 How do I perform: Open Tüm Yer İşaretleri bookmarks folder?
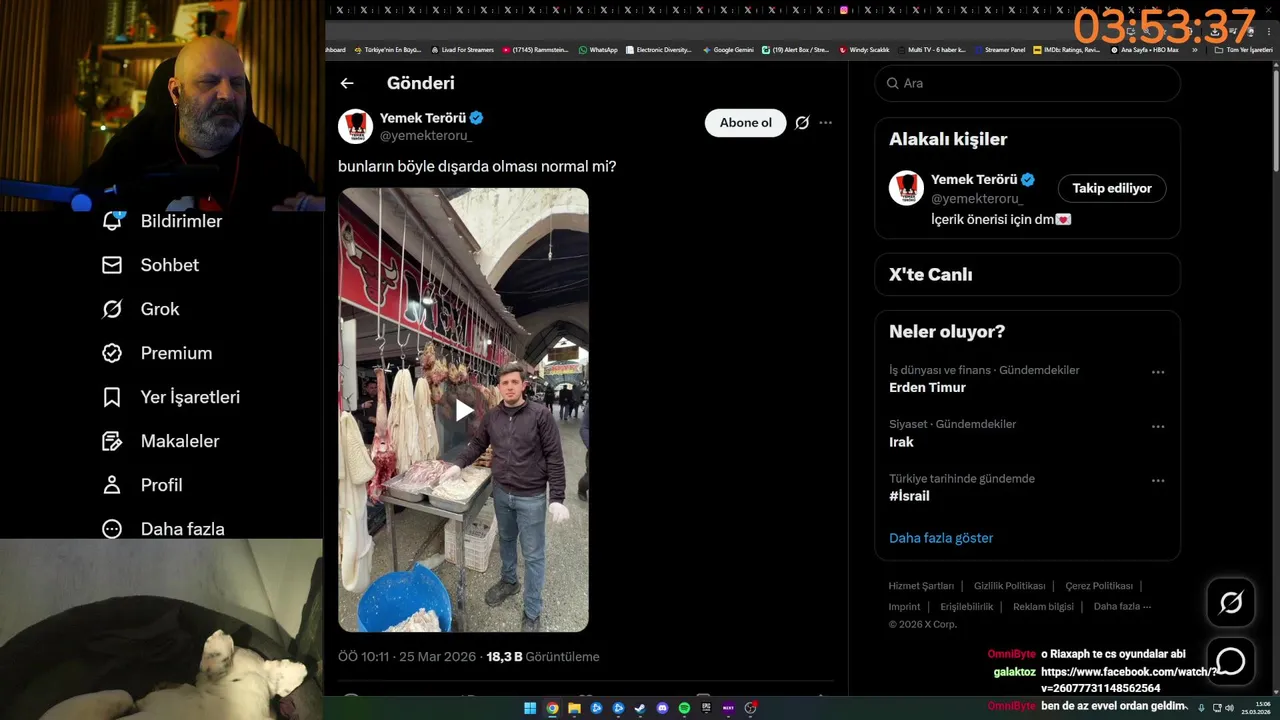pyautogui.click(x=1243, y=49)
